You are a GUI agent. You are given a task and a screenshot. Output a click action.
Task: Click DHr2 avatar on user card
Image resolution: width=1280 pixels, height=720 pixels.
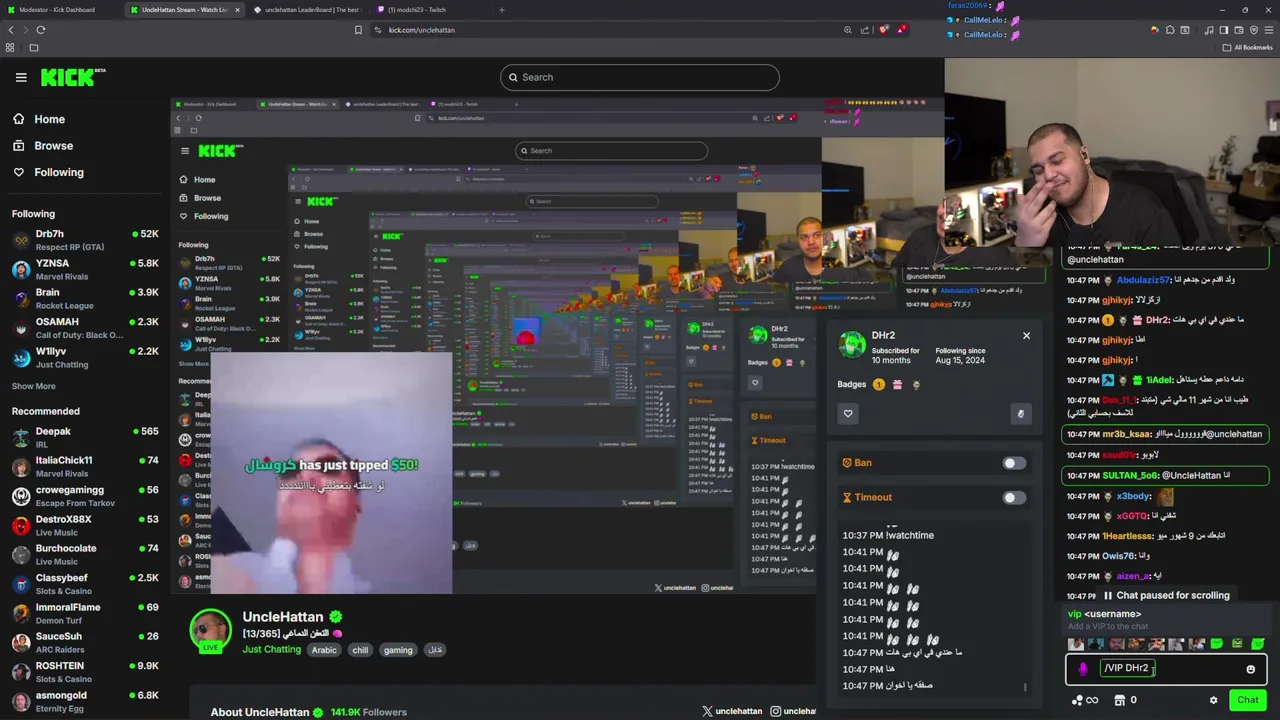[x=852, y=345]
